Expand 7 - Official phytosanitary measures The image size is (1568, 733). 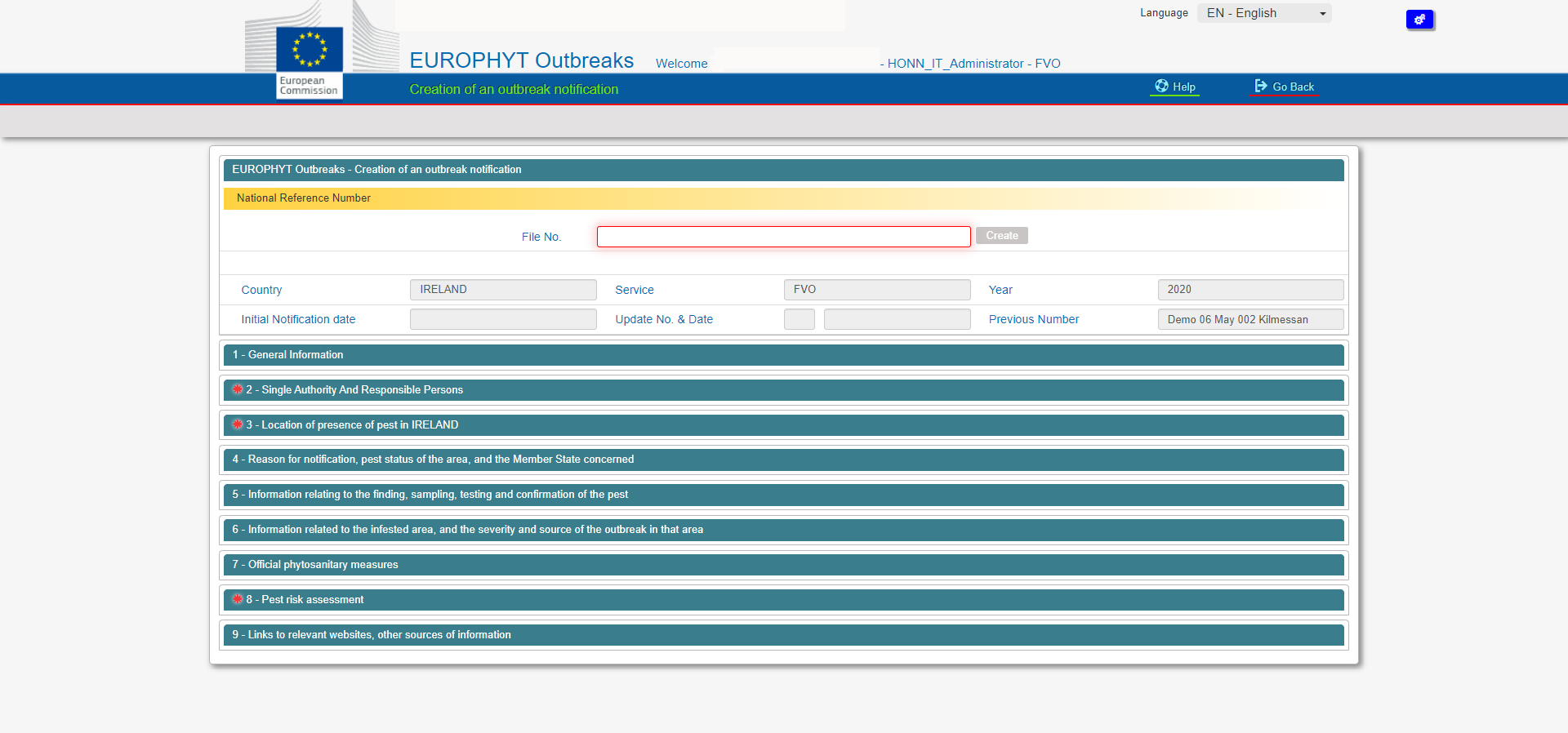coord(783,565)
